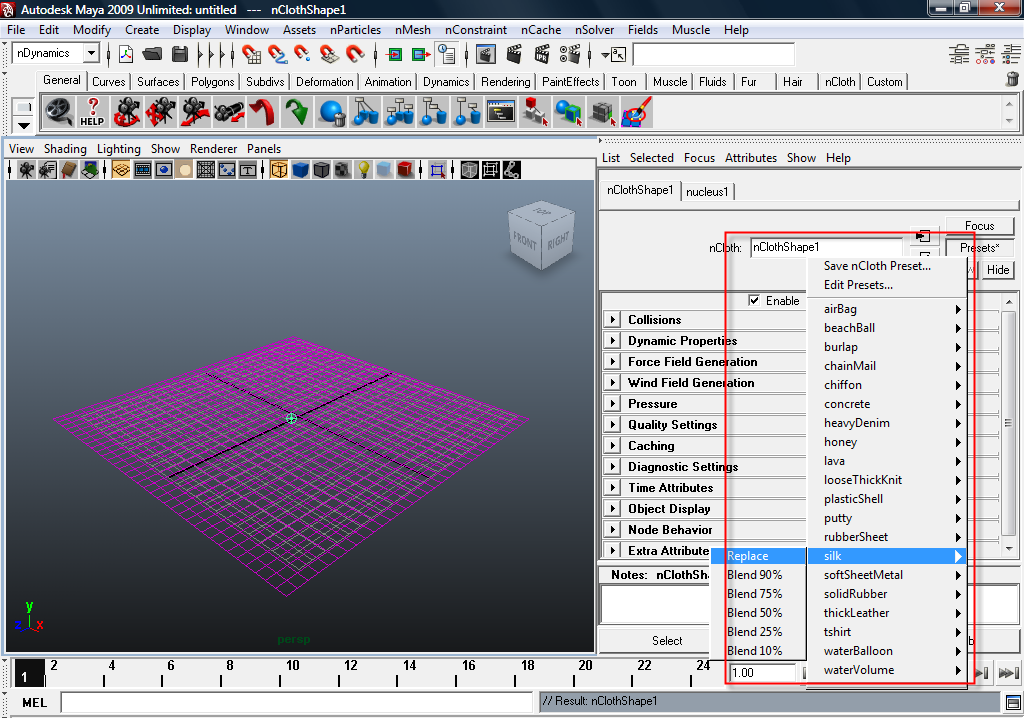Click the red curved undo arrow shelf icon

coord(263,112)
